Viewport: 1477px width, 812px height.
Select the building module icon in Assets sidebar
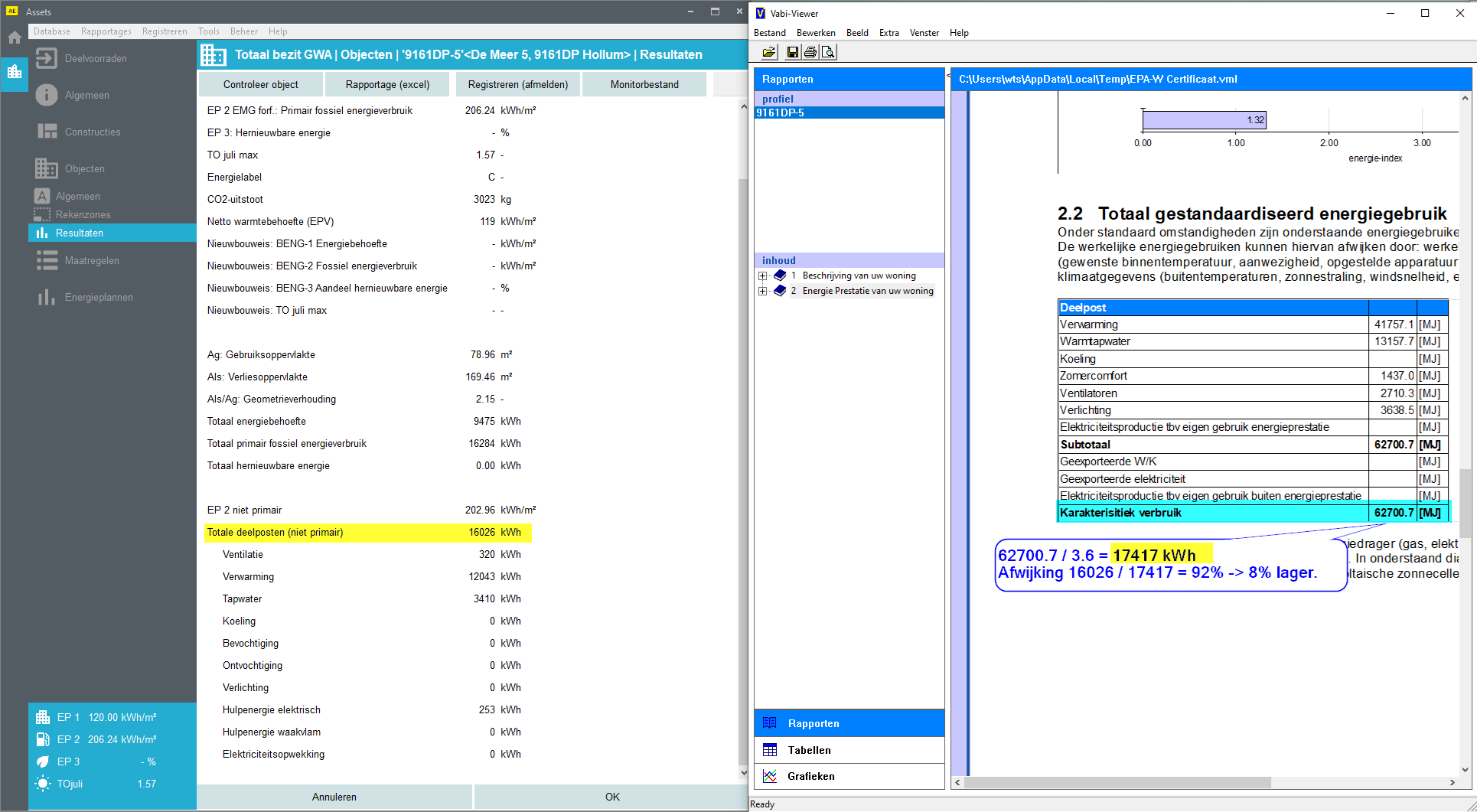coord(15,73)
